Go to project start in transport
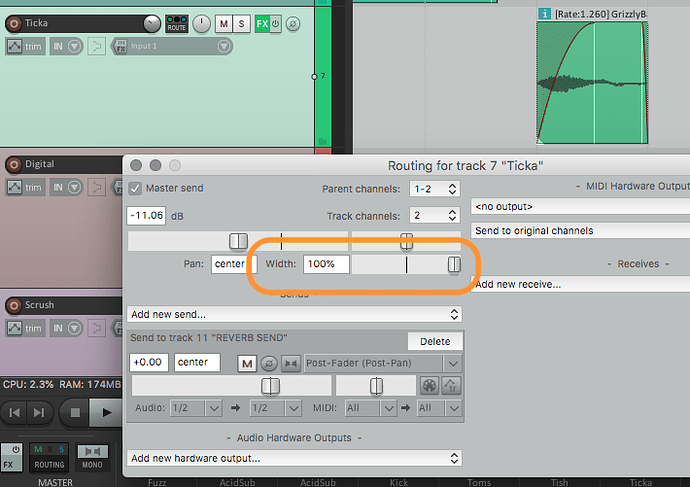Image resolution: width=690 pixels, height=487 pixels. [x=15, y=413]
